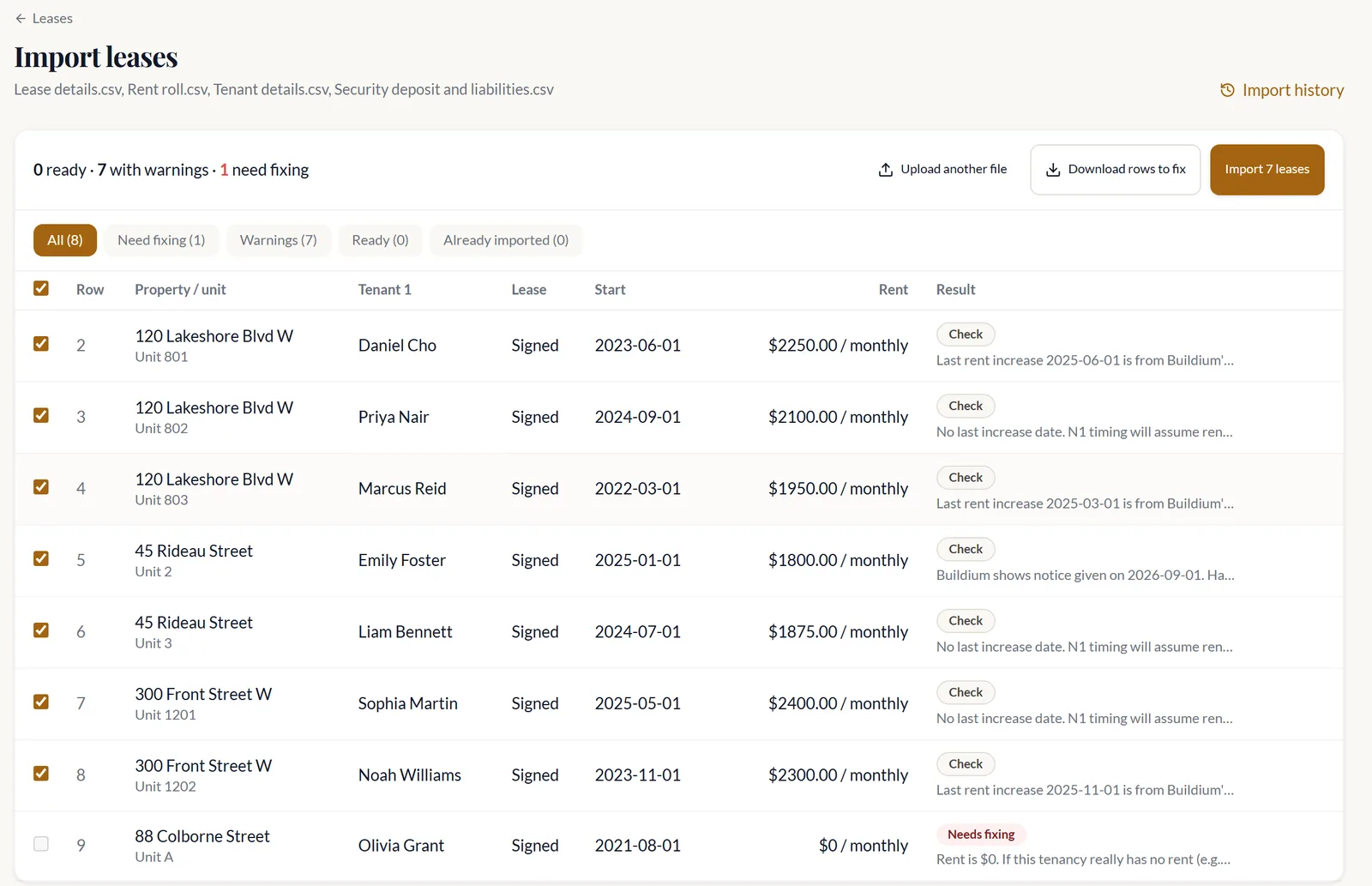This screenshot has width=1372, height=886.
Task: Click the Check badge for Liam Bennett
Action: pos(966,621)
